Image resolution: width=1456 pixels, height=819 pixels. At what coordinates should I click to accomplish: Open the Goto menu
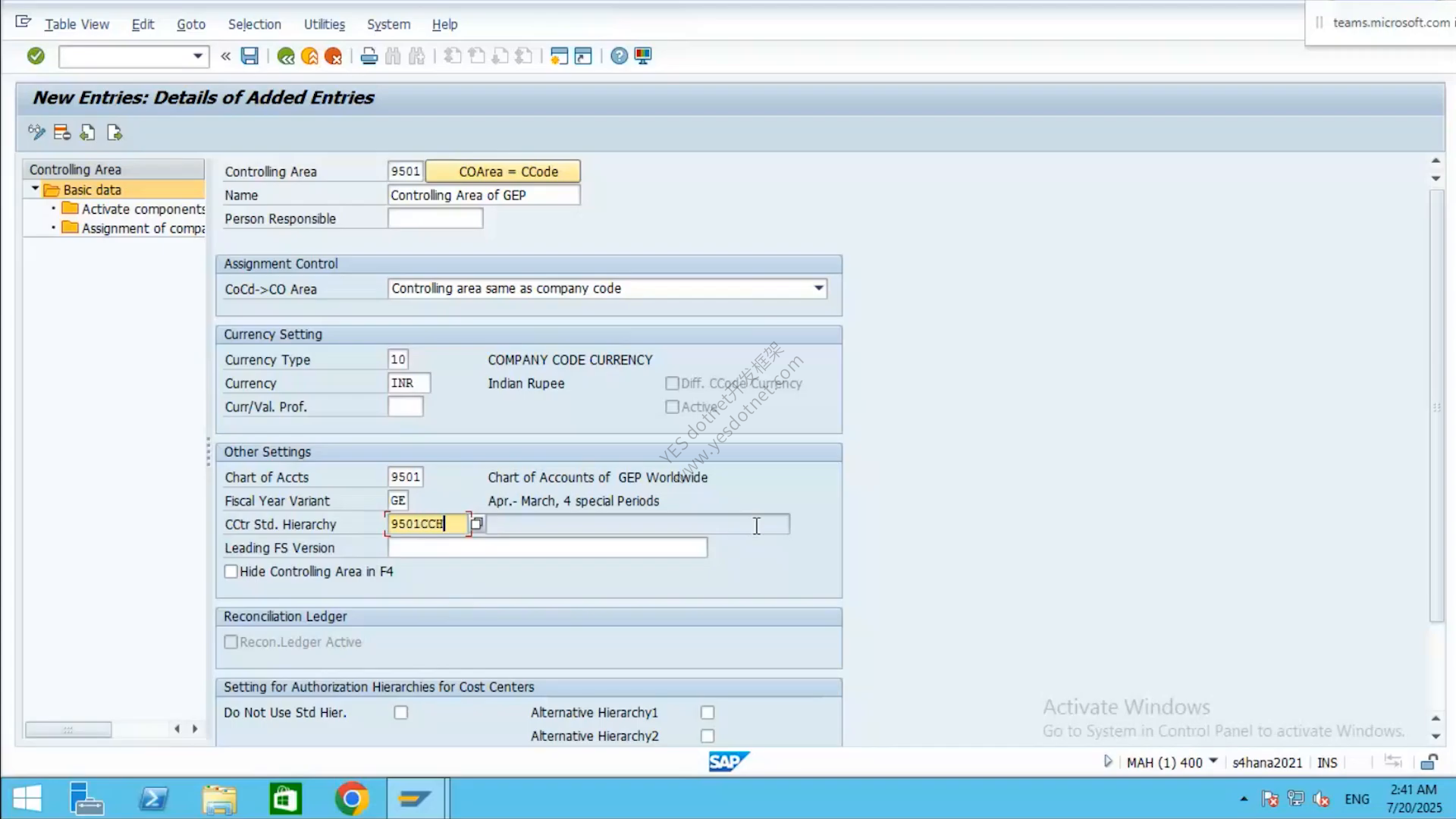click(x=191, y=24)
